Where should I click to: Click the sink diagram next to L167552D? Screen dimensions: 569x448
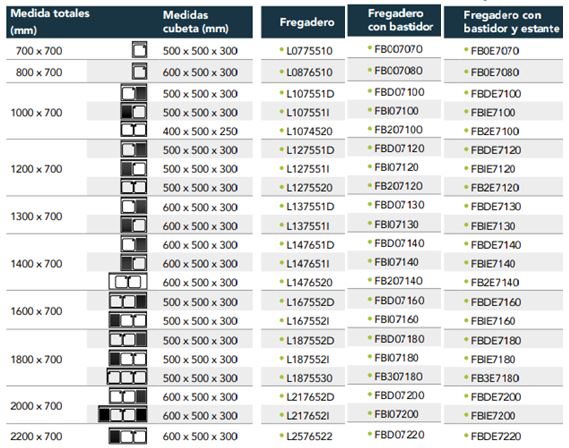[x=128, y=301]
